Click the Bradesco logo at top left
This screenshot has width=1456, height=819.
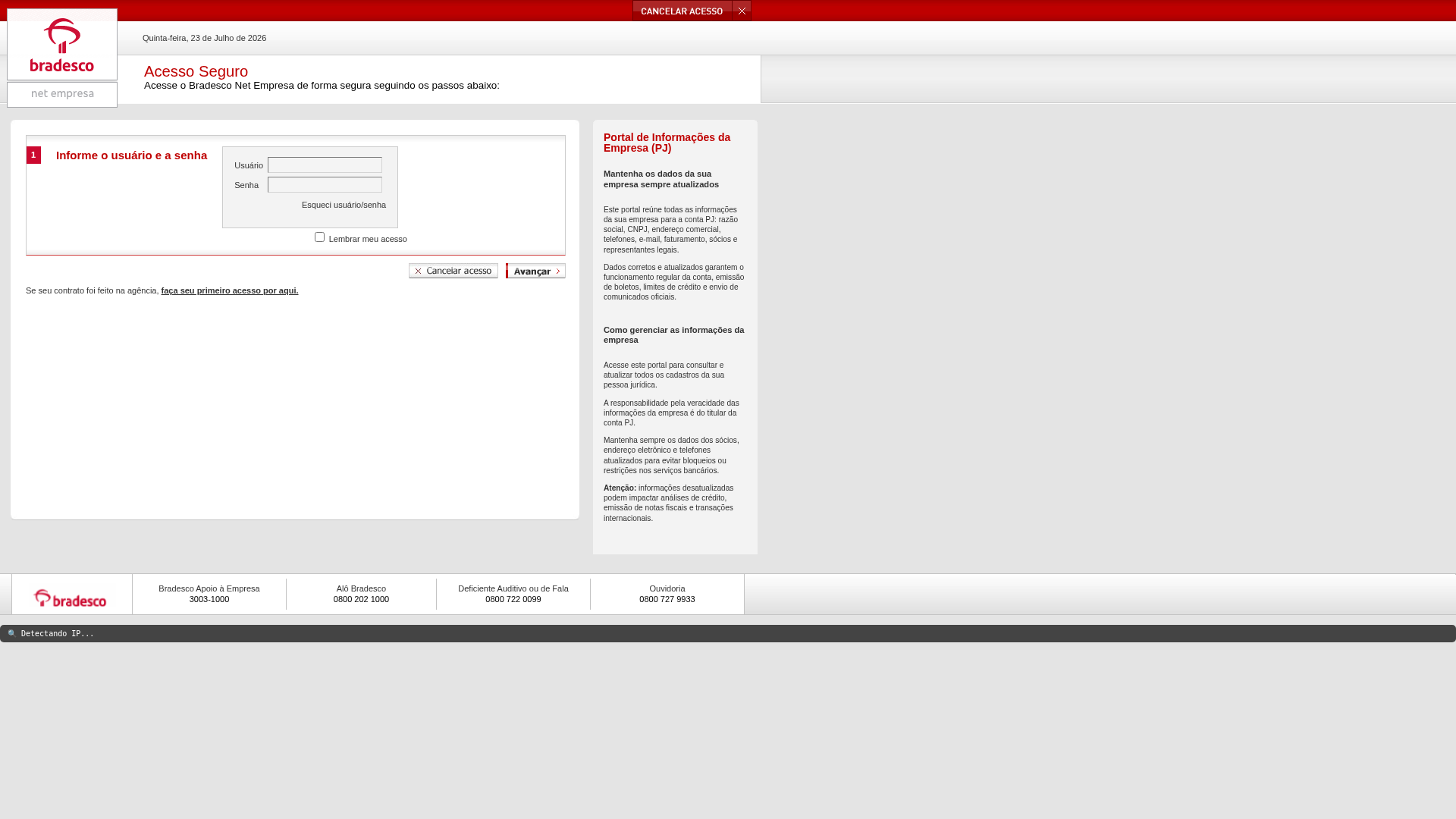pos(62,44)
